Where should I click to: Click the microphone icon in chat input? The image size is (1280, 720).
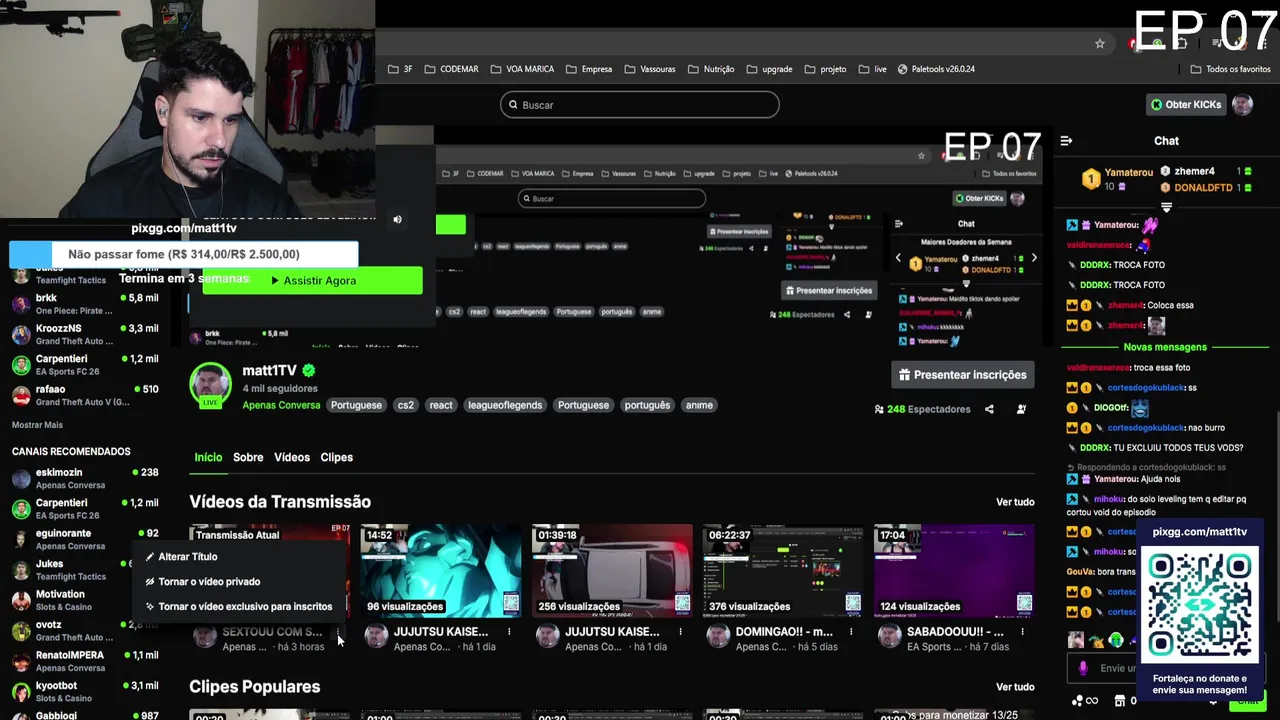pos(1083,668)
